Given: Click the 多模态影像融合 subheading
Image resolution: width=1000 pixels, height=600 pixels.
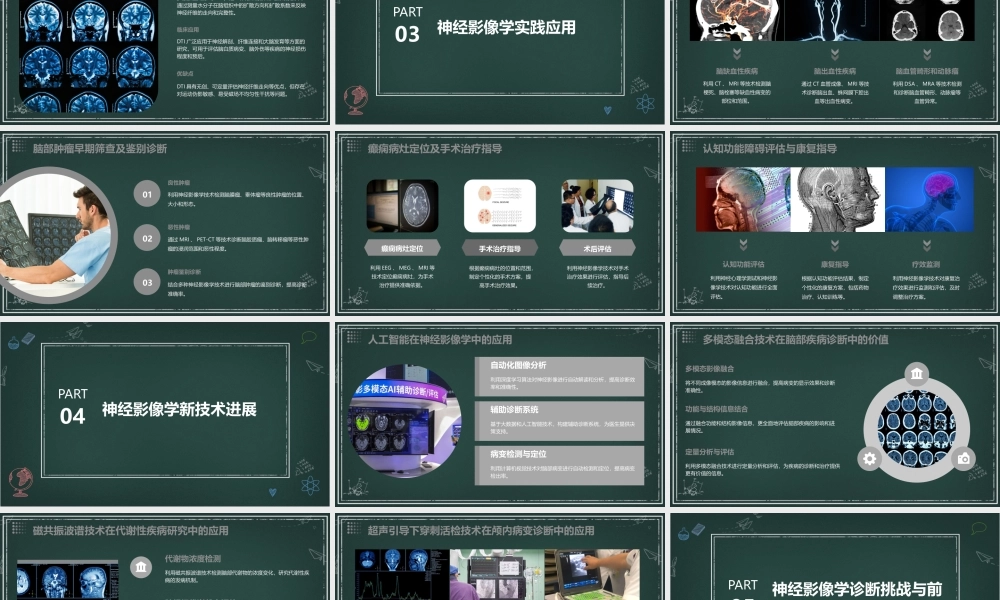Looking at the screenshot, I should tap(709, 369).
